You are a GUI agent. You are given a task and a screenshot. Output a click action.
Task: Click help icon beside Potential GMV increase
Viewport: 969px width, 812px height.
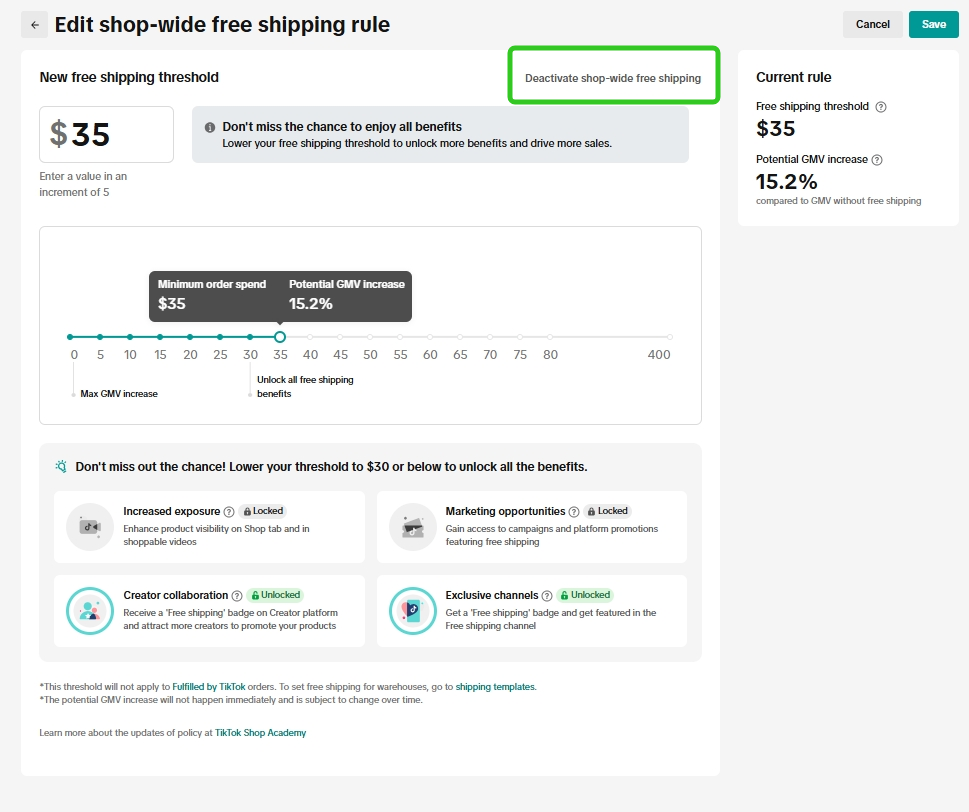[x=877, y=160]
